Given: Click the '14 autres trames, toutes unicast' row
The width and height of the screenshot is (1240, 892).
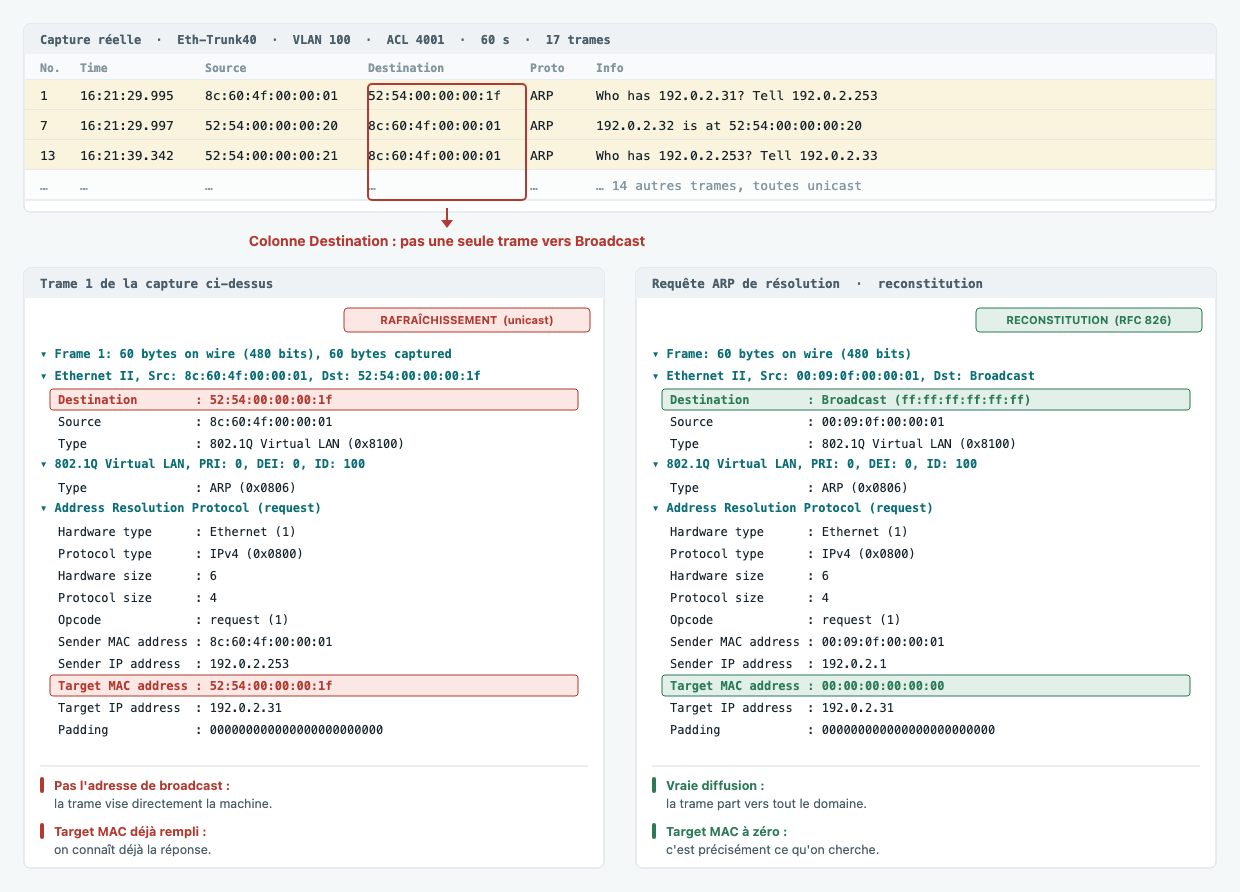Looking at the screenshot, I should point(620,186).
